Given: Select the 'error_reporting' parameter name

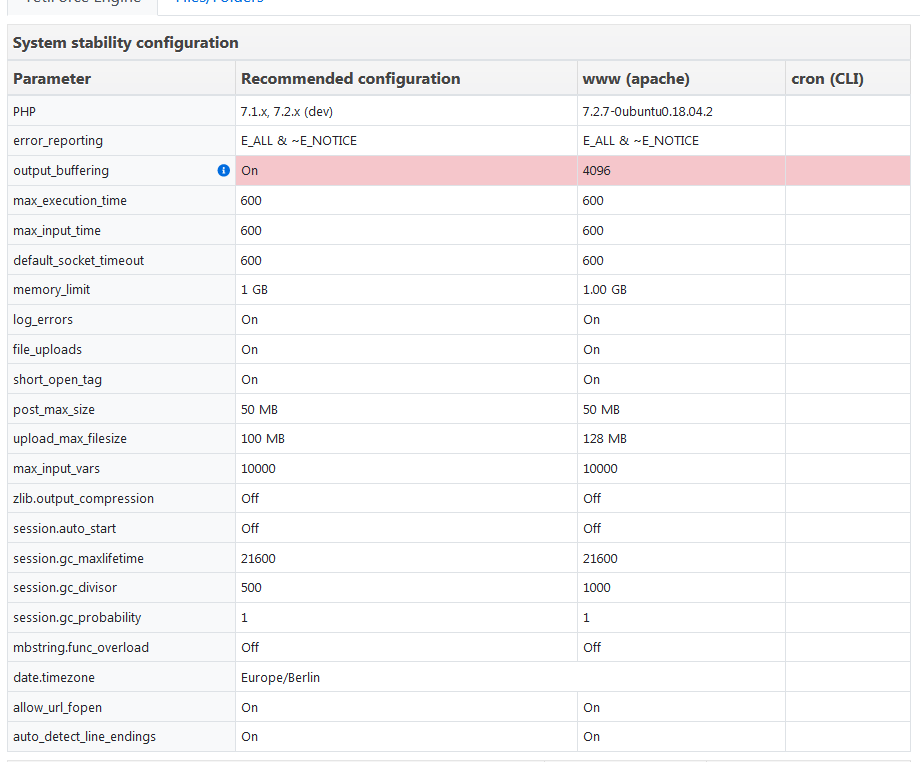Looking at the screenshot, I should pos(58,141).
